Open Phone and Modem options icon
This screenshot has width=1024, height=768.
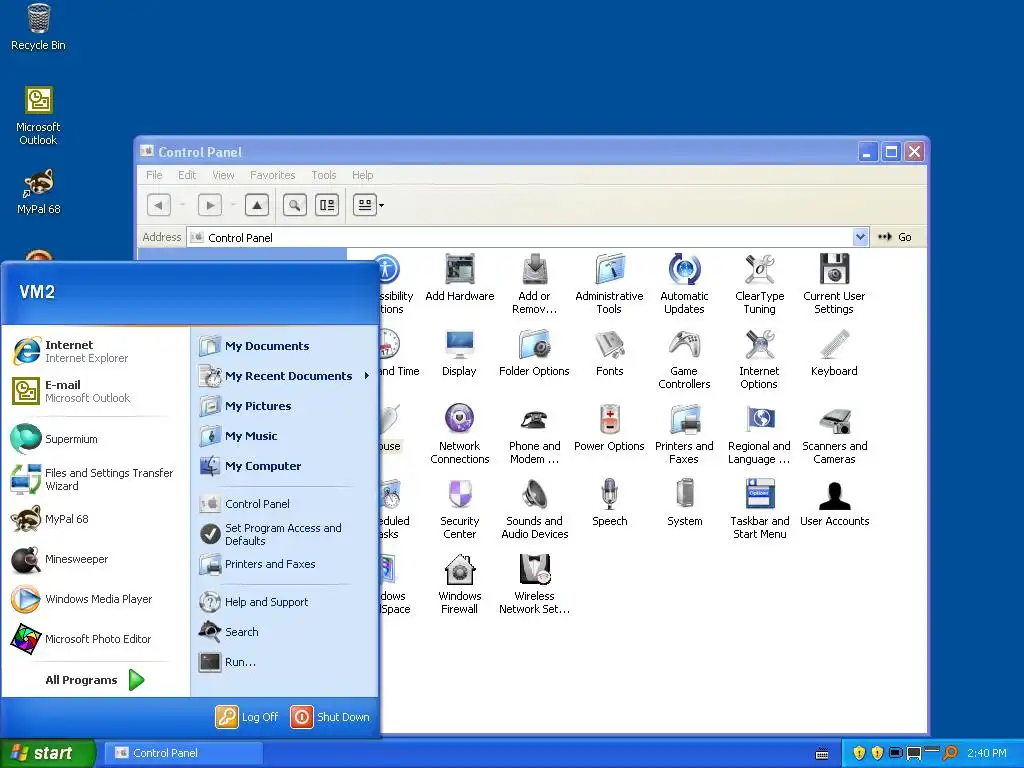click(534, 434)
